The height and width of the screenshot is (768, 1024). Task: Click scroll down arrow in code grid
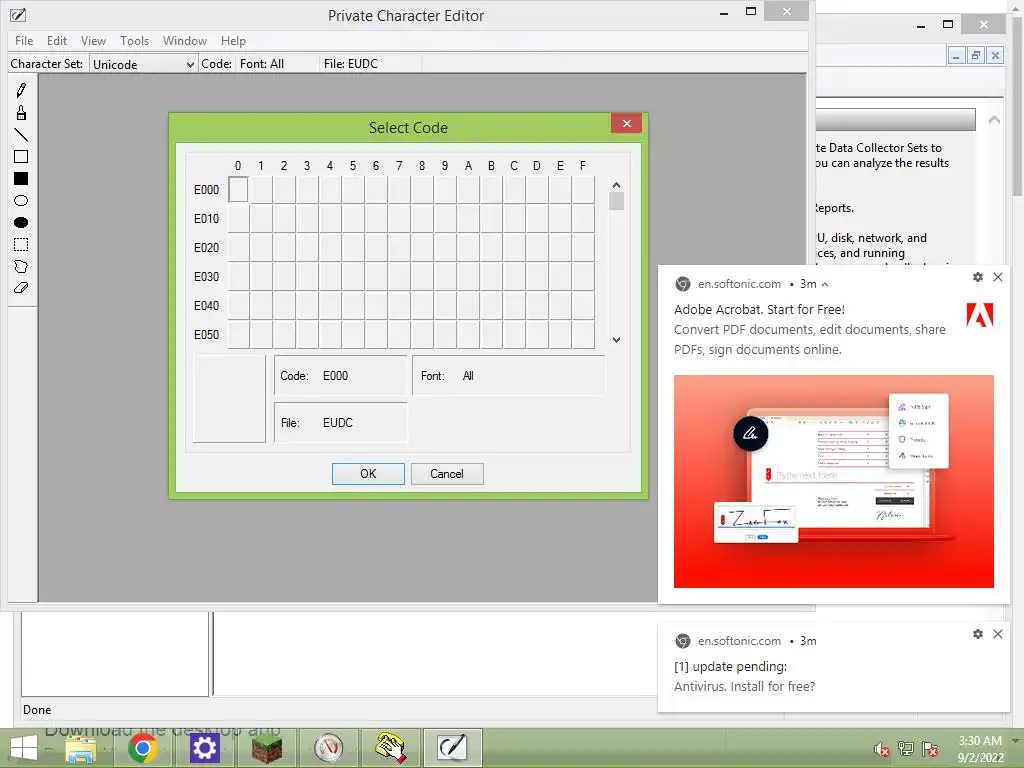click(616, 340)
